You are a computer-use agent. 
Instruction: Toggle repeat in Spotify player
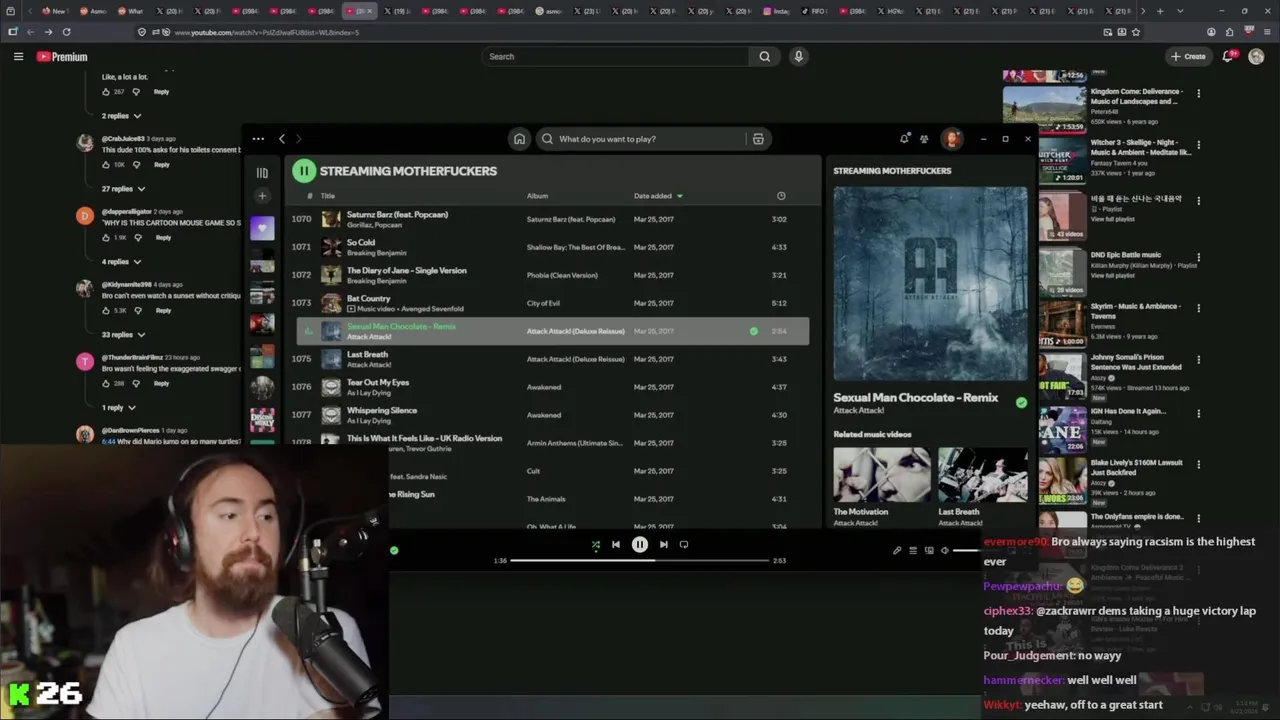coord(684,545)
